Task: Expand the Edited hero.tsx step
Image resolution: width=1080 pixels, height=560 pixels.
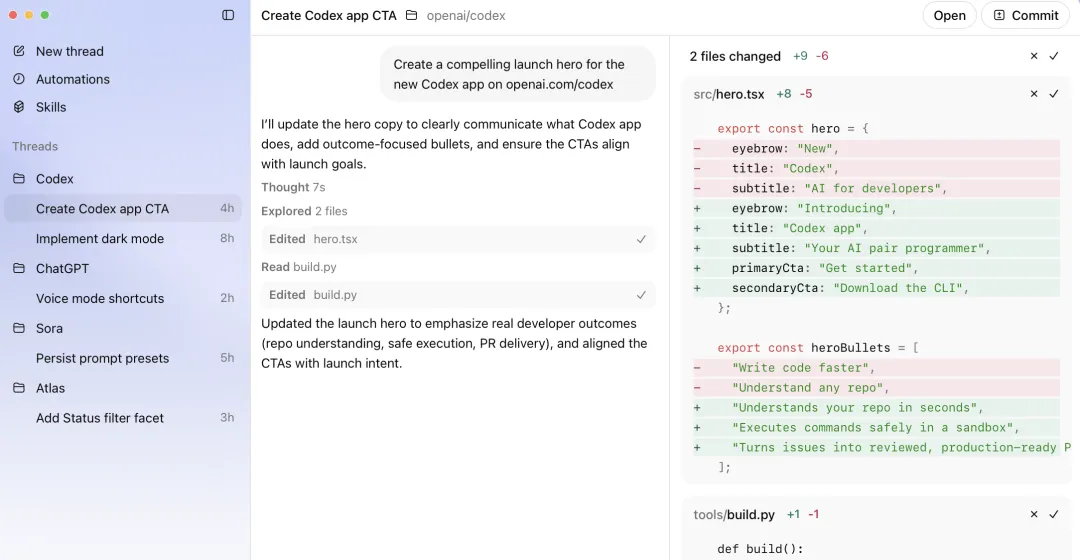Action: (458, 239)
